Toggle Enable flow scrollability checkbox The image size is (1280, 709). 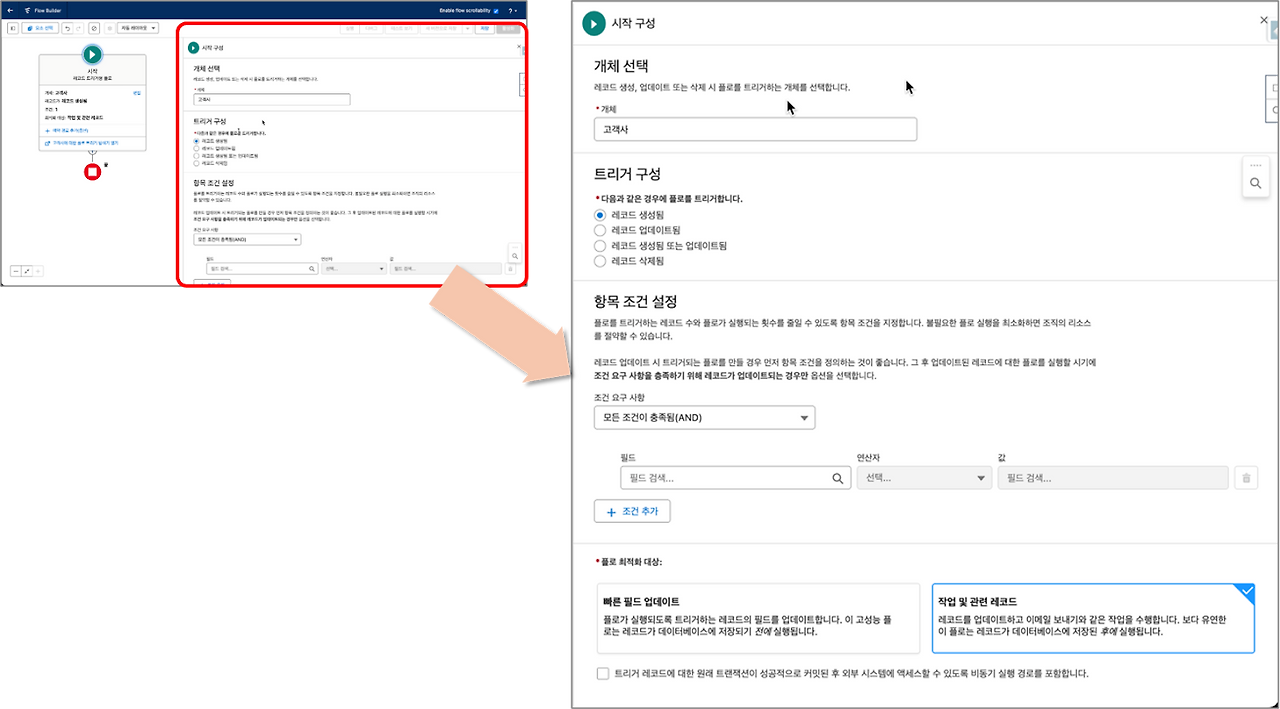point(496,11)
